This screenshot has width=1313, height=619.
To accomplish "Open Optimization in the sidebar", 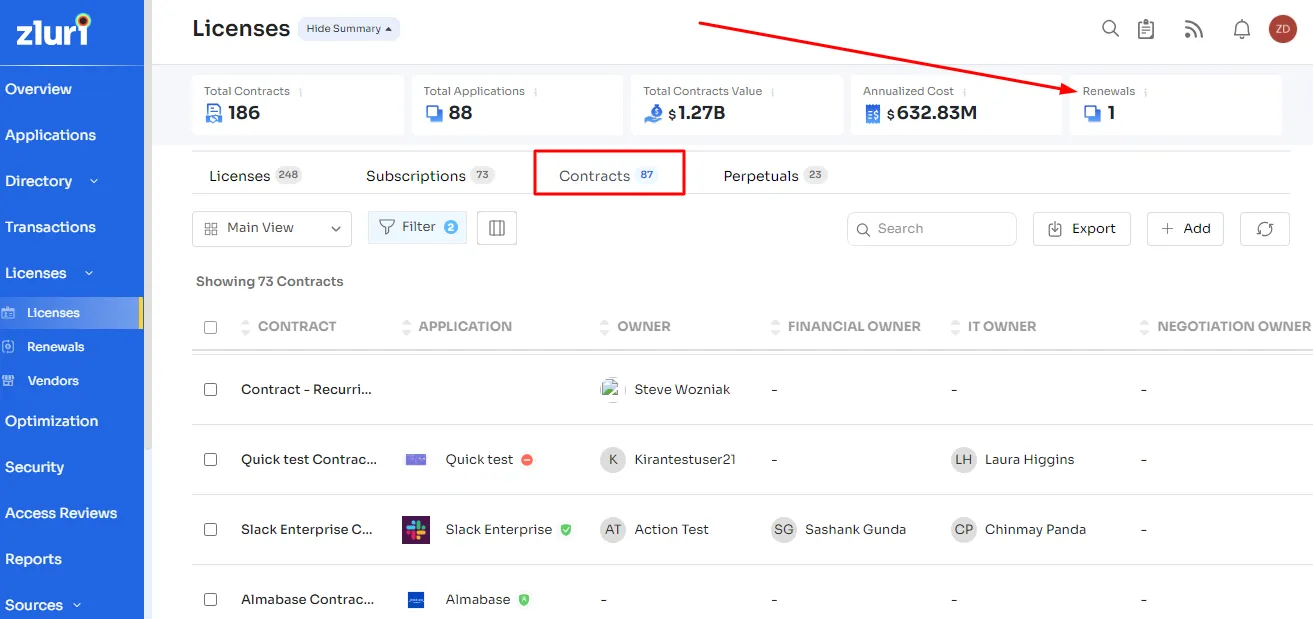I will pyautogui.click(x=52, y=421).
